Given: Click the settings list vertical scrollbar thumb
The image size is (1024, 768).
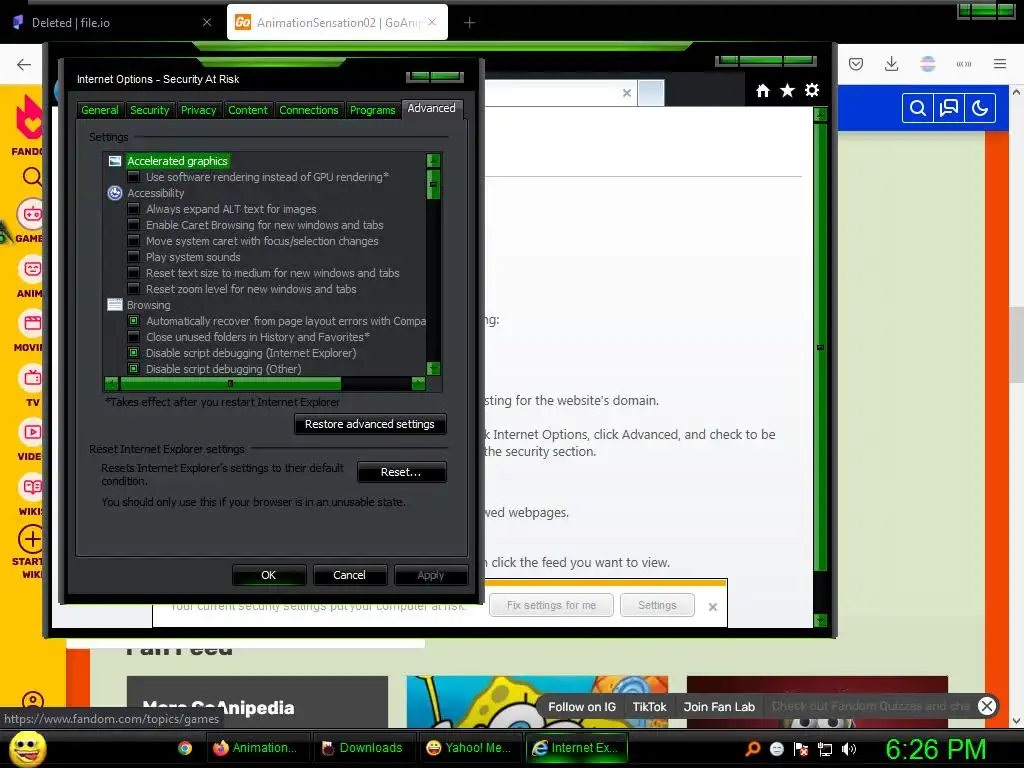Looking at the screenshot, I should [x=433, y=184].
